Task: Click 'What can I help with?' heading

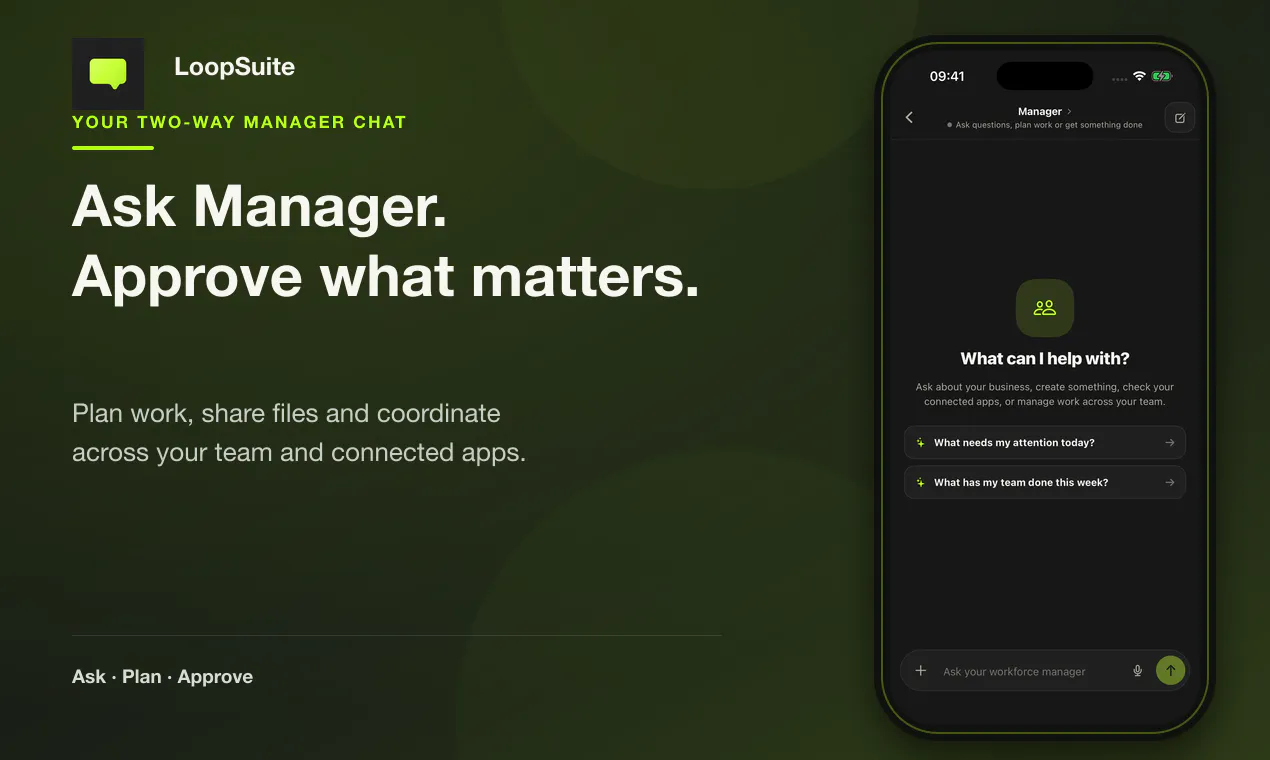Action: coord(1045,359)
